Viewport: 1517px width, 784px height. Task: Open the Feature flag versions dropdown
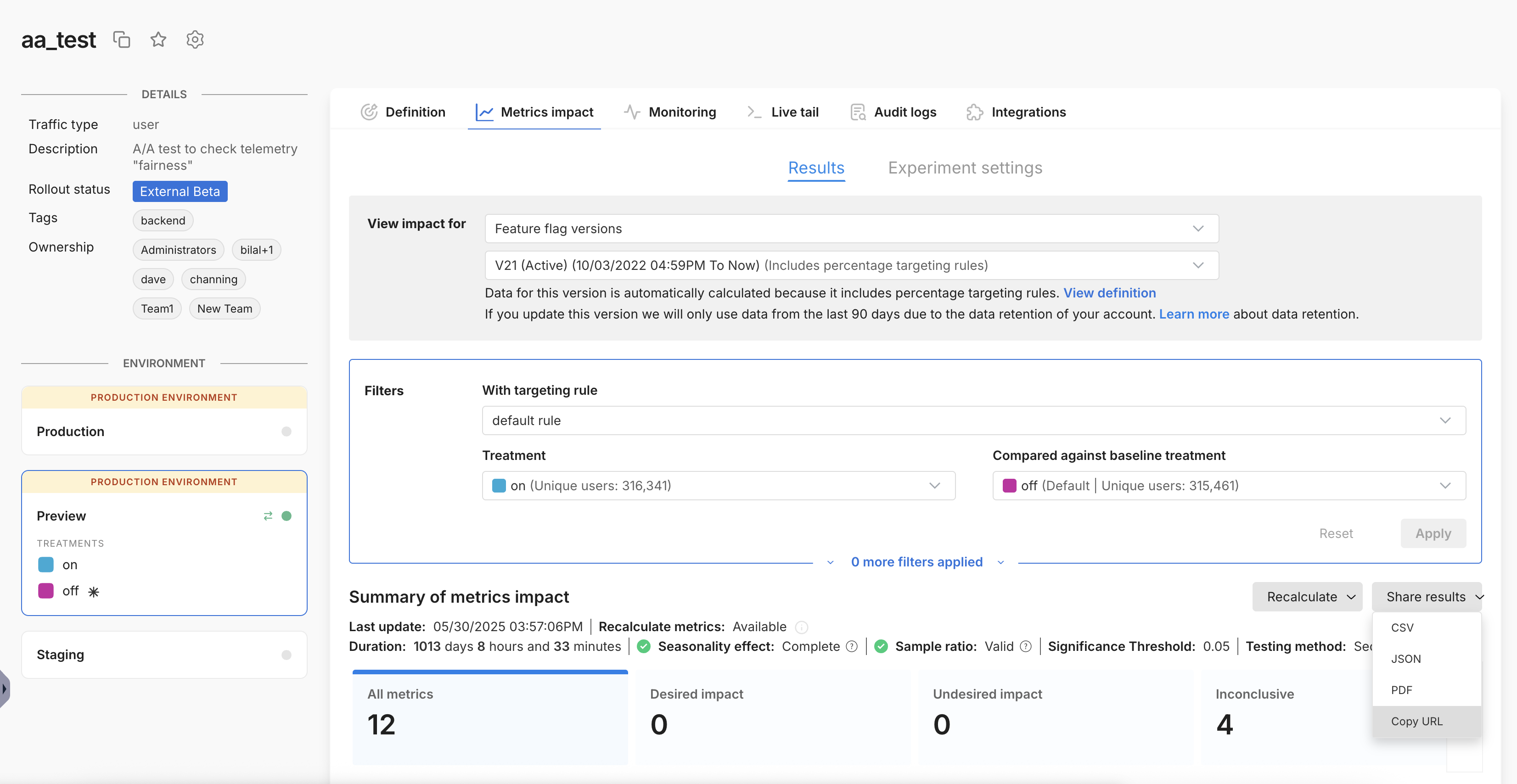click(x=851, y=229)
